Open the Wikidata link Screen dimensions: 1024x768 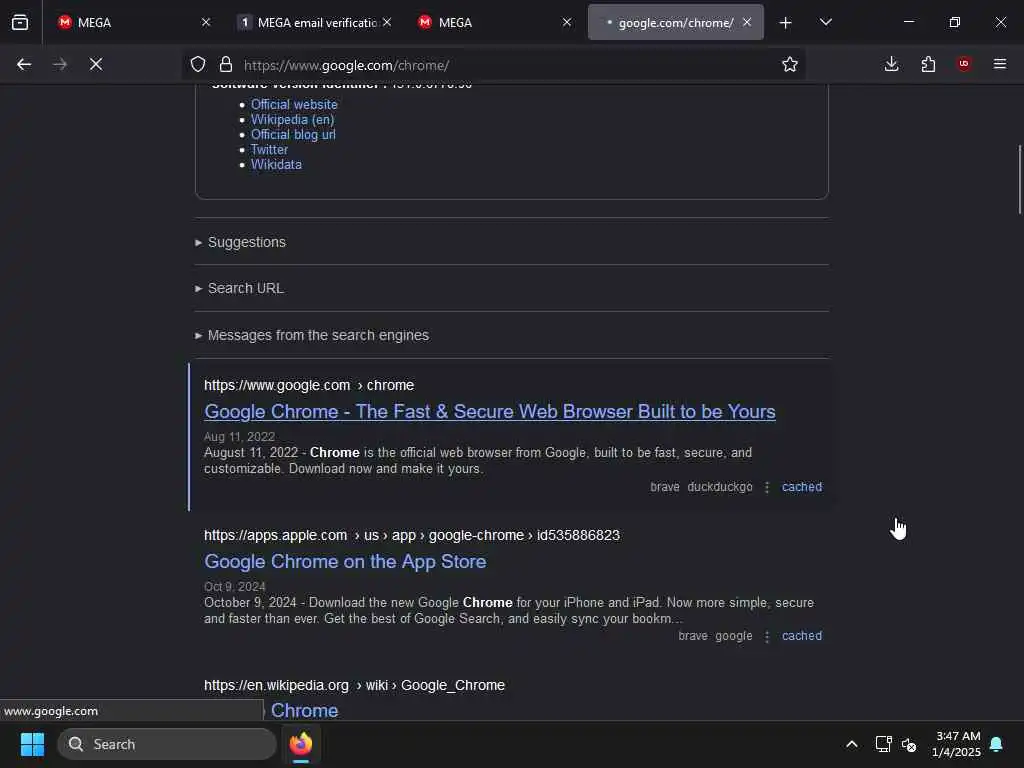click(276, 165)
